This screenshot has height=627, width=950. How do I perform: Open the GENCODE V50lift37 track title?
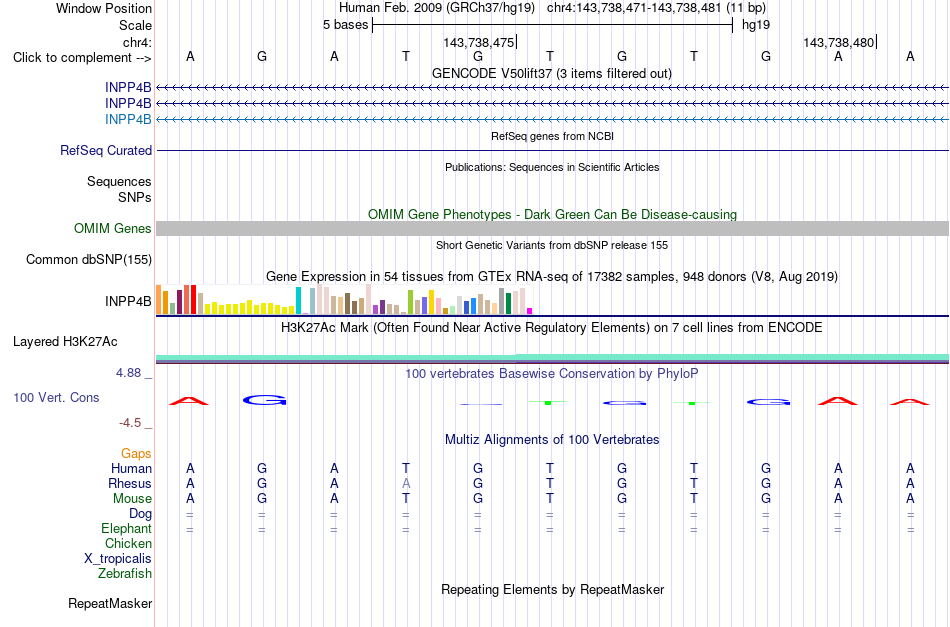click(551, 73)
